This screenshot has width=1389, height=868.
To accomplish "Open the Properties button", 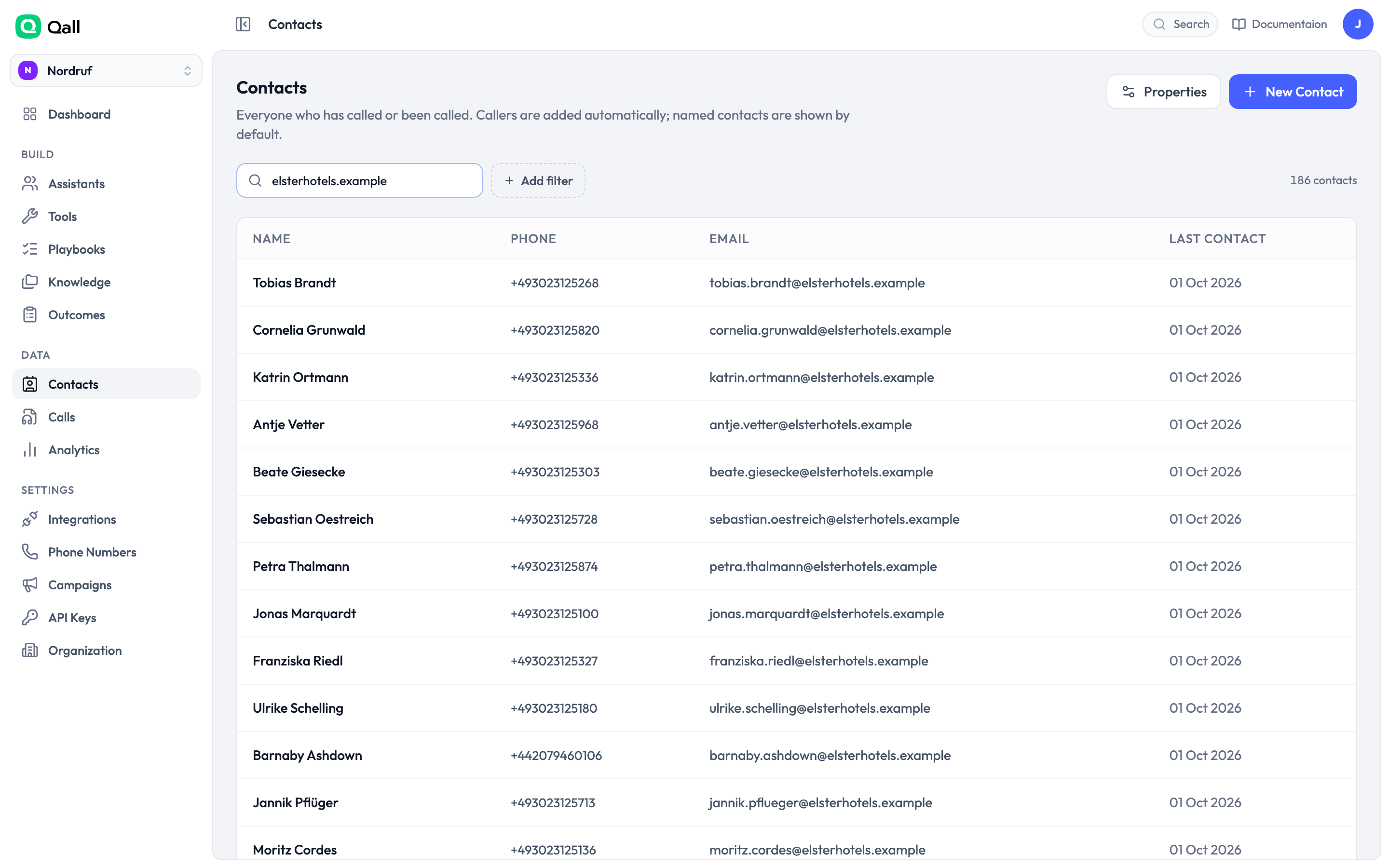I will 1163,92.
